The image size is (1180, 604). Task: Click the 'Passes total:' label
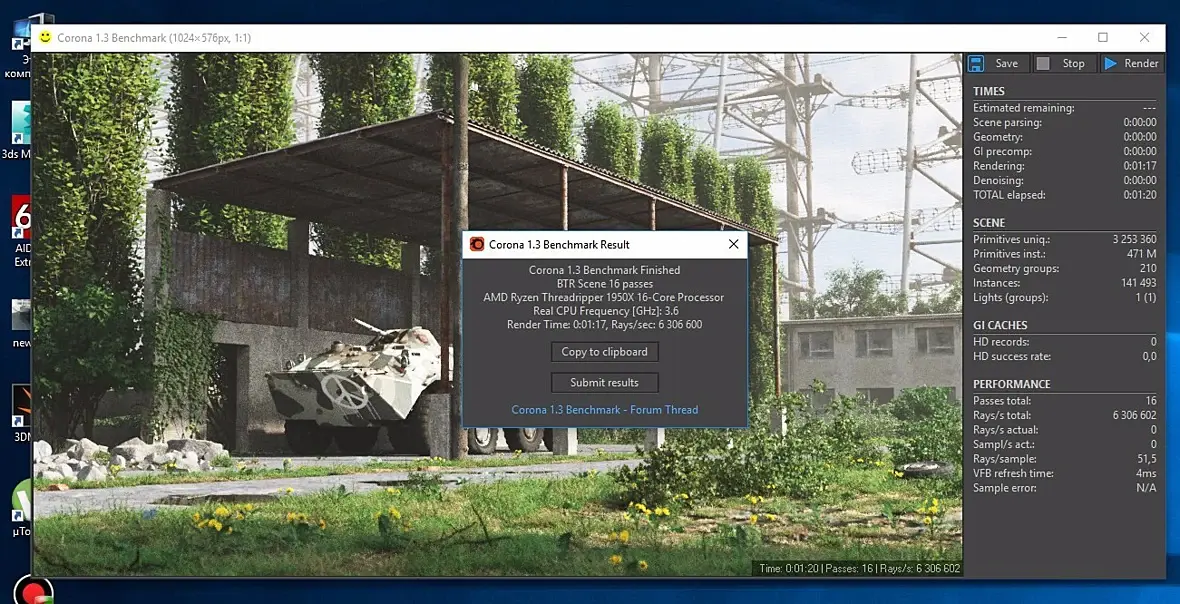coord(1002,400)
